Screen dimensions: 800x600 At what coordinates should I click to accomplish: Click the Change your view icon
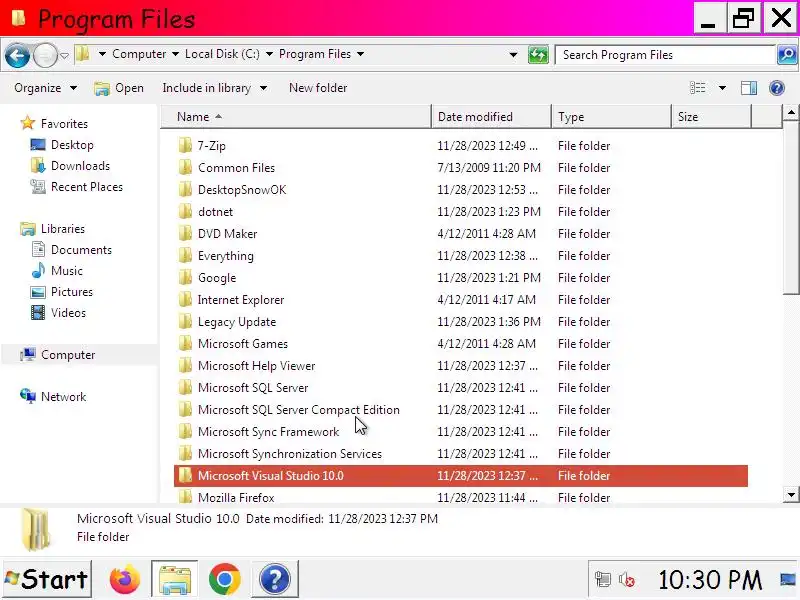697,88
